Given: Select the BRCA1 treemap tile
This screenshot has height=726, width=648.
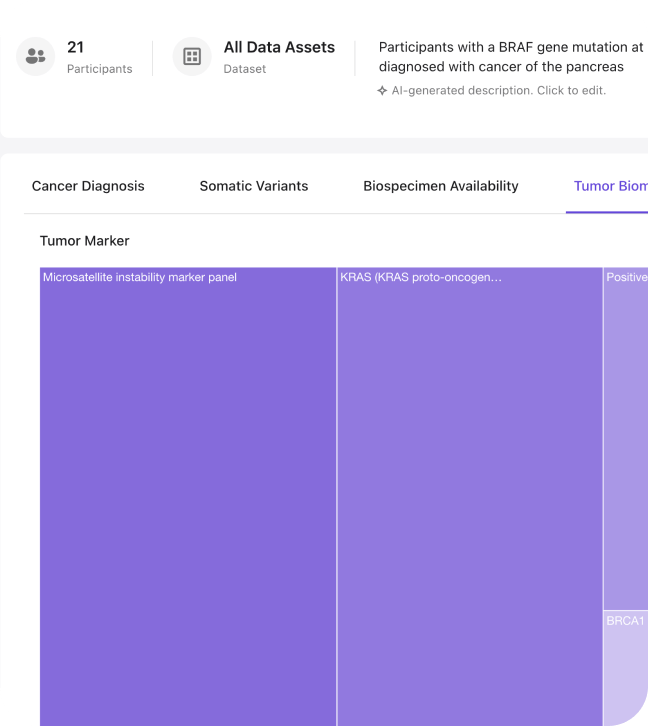Looking at the screenshot, I should coord(626,668).
